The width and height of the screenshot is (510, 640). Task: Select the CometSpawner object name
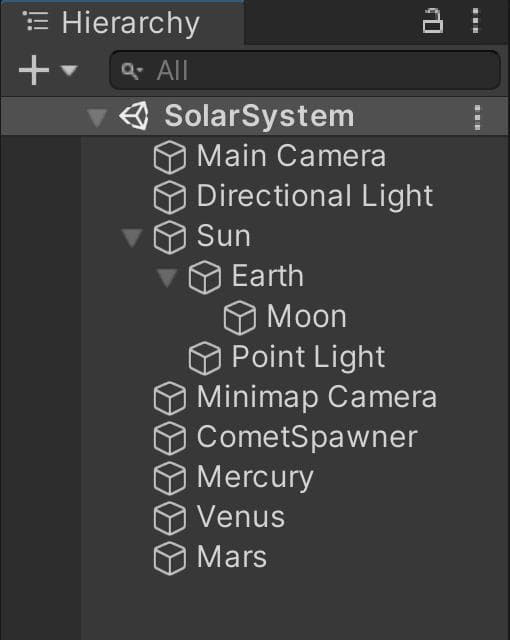tap(307, 438)
